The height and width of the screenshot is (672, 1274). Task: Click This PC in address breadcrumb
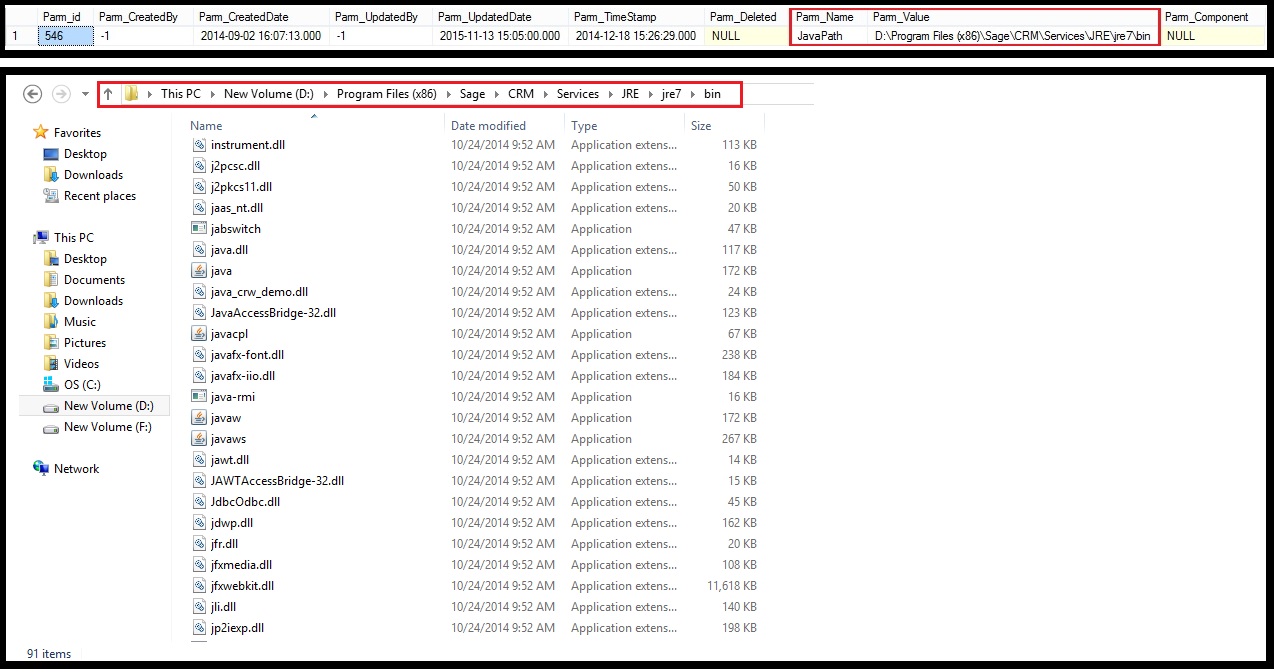click(x=181, y=94)
